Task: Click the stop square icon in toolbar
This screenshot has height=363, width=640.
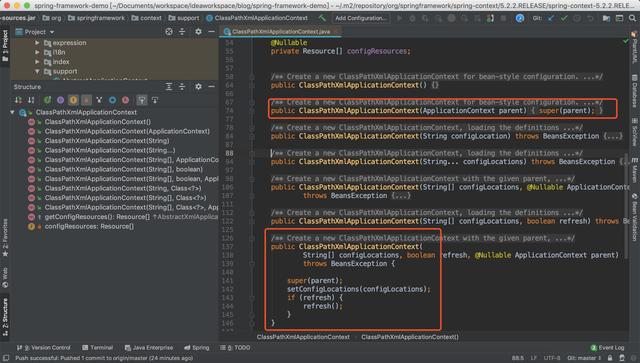Action: (x=503, y=18)
